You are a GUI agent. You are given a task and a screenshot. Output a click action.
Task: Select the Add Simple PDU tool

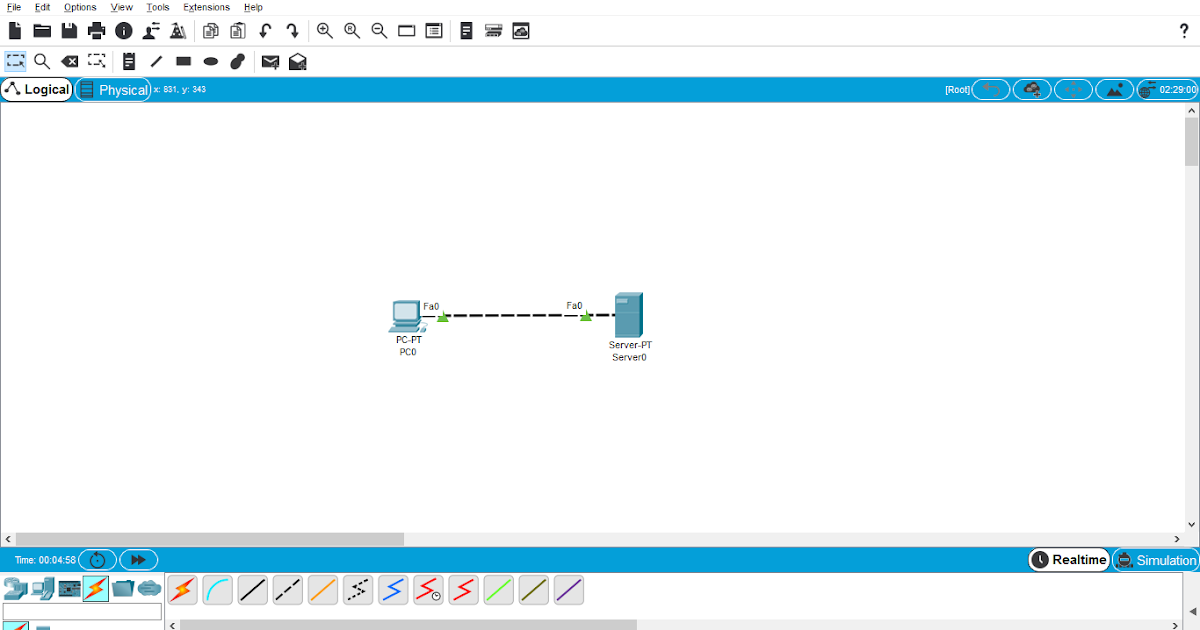coord(270,61)
